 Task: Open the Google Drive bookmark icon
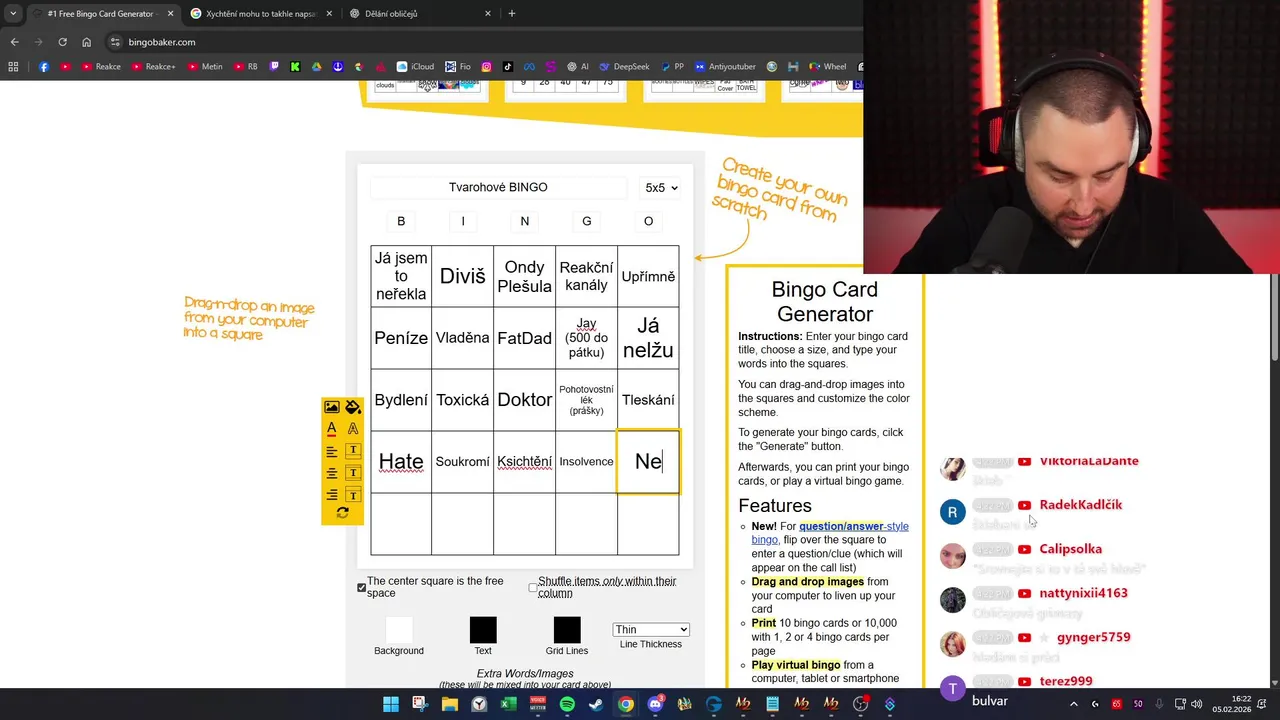point(316,67)
